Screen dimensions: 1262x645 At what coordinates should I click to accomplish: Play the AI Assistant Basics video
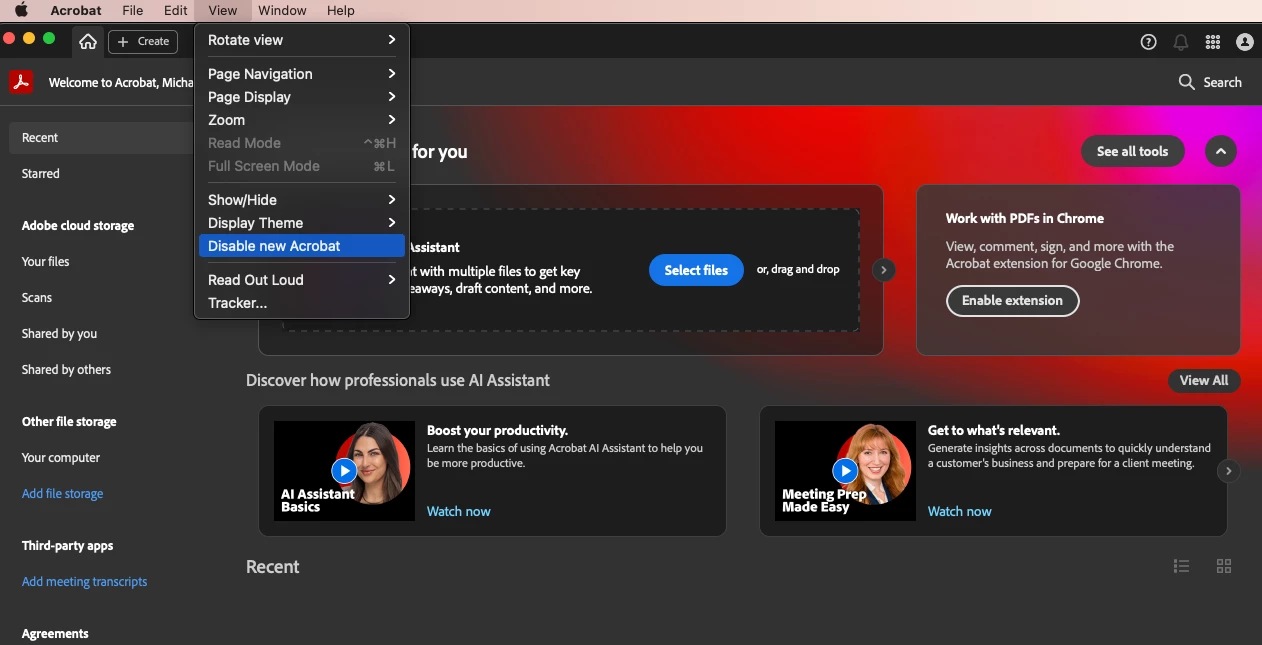pyautogui.click(x=344, y=470)
